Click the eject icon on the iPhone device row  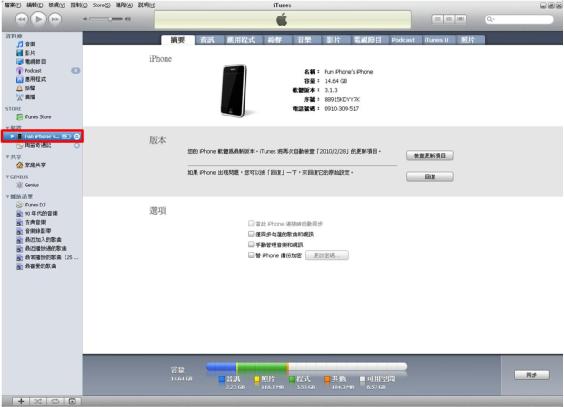(x=77, y=137)
